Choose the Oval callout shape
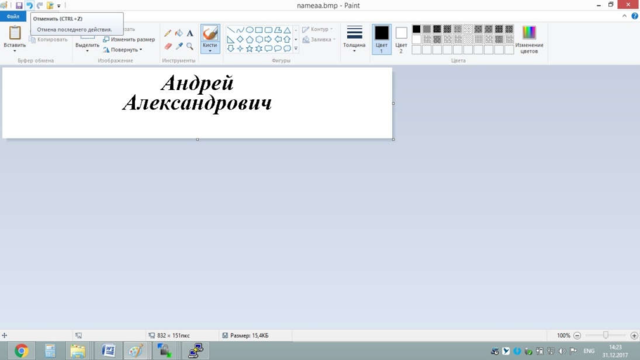Viewport: 640px width, 360px height. [278, 49]
